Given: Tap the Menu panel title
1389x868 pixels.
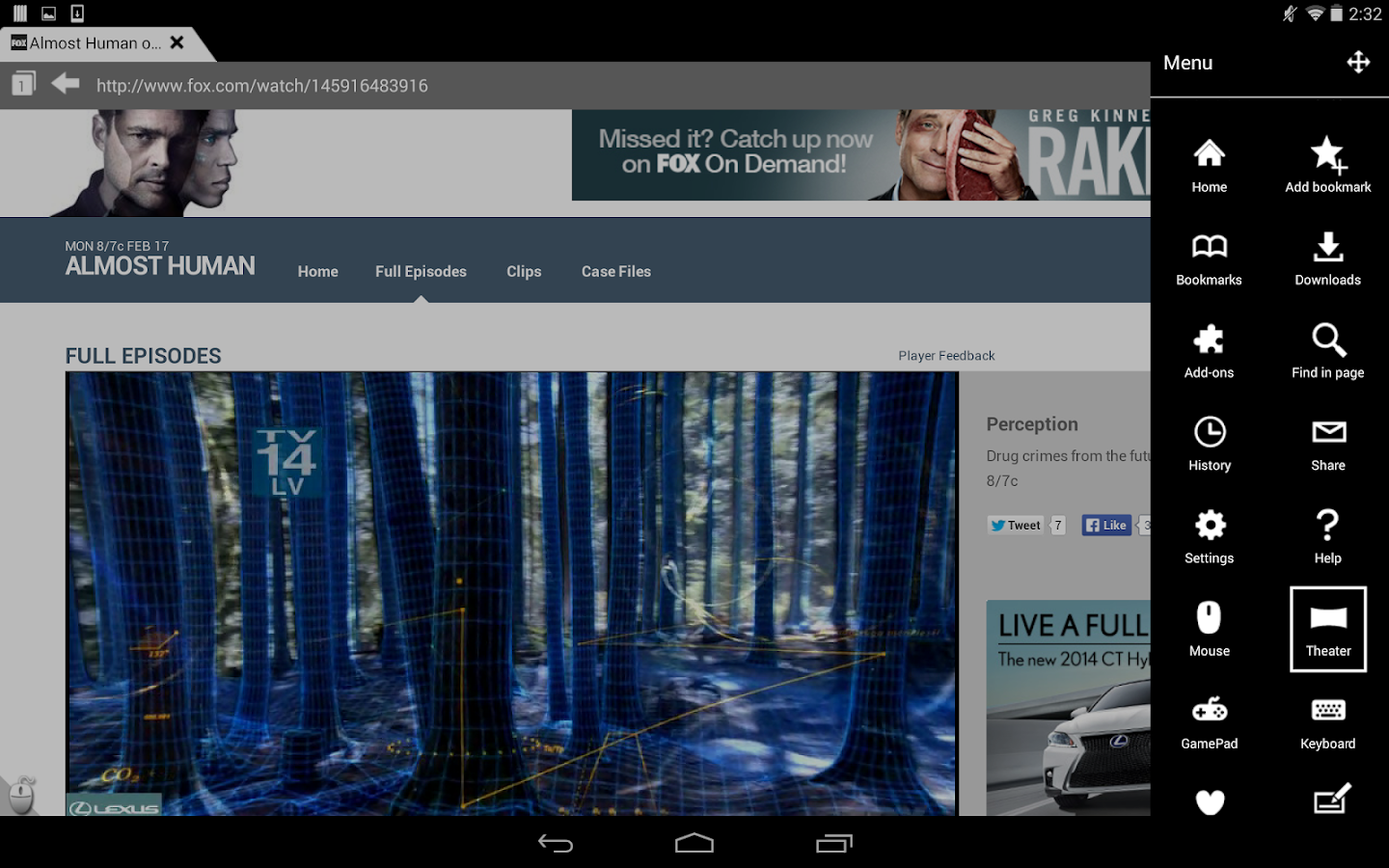Looking at the screenshot, I should click(1187, 63).
